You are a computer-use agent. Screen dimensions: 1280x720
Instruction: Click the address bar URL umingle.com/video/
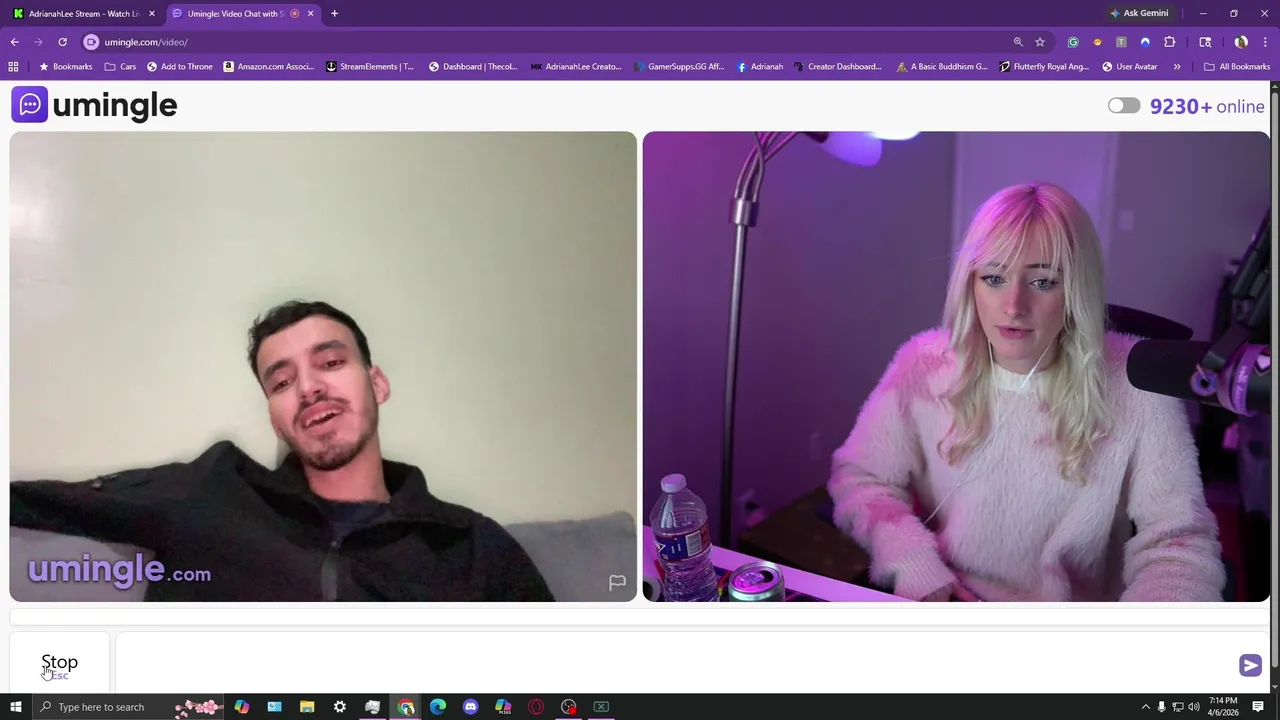tap(146, 42)
